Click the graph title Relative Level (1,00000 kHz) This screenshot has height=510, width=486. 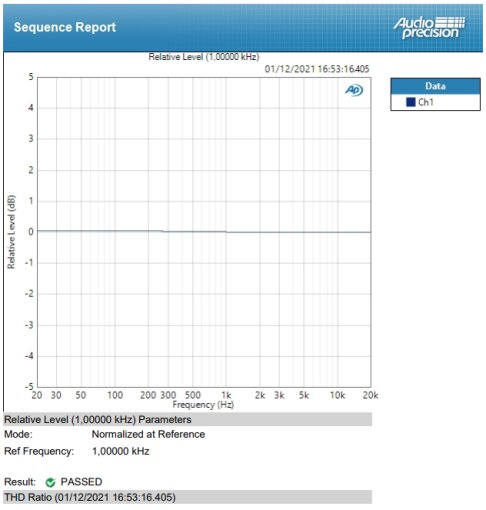pos(204,57)
